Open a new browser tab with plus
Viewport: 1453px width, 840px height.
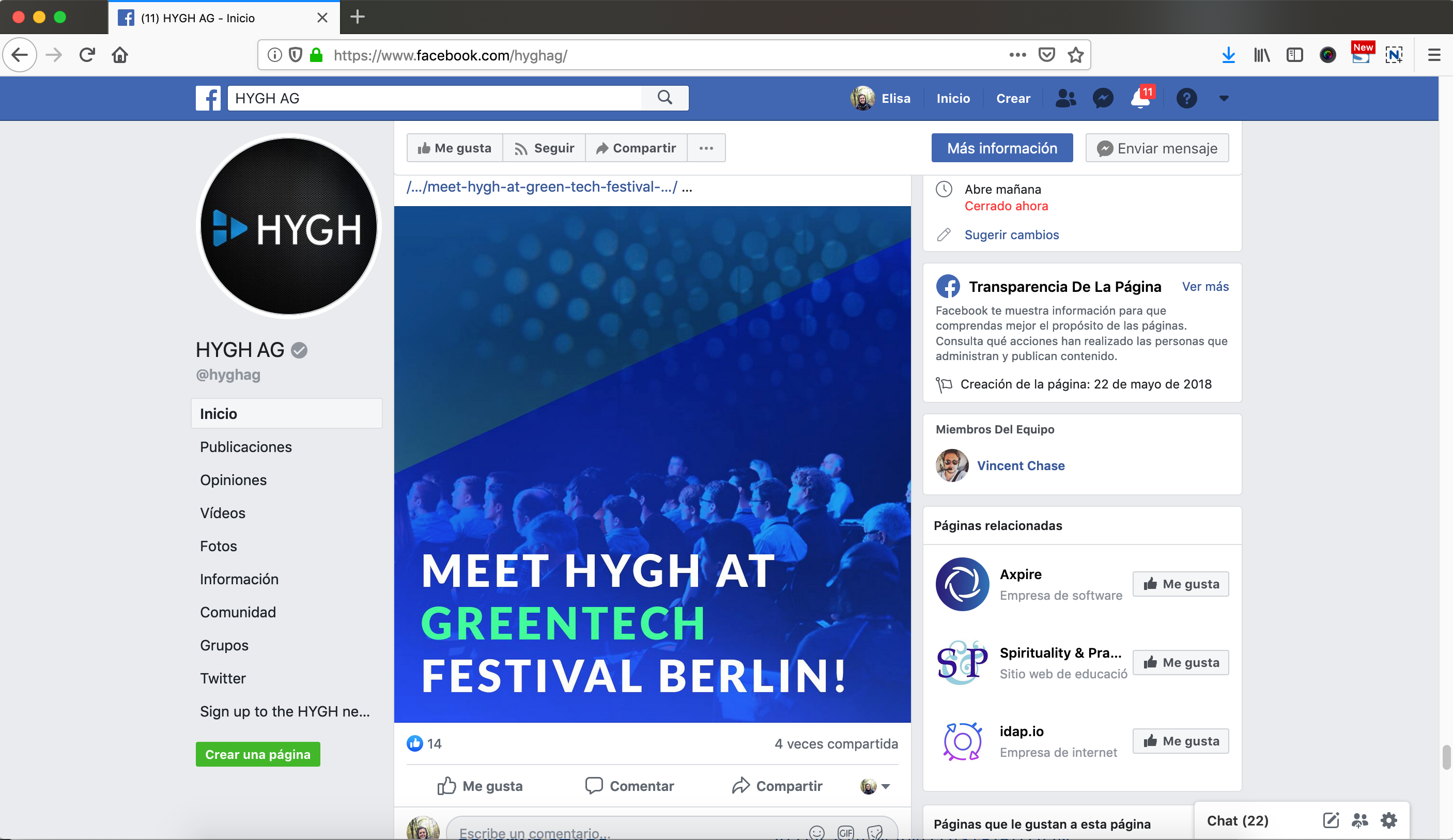(358, 17)
